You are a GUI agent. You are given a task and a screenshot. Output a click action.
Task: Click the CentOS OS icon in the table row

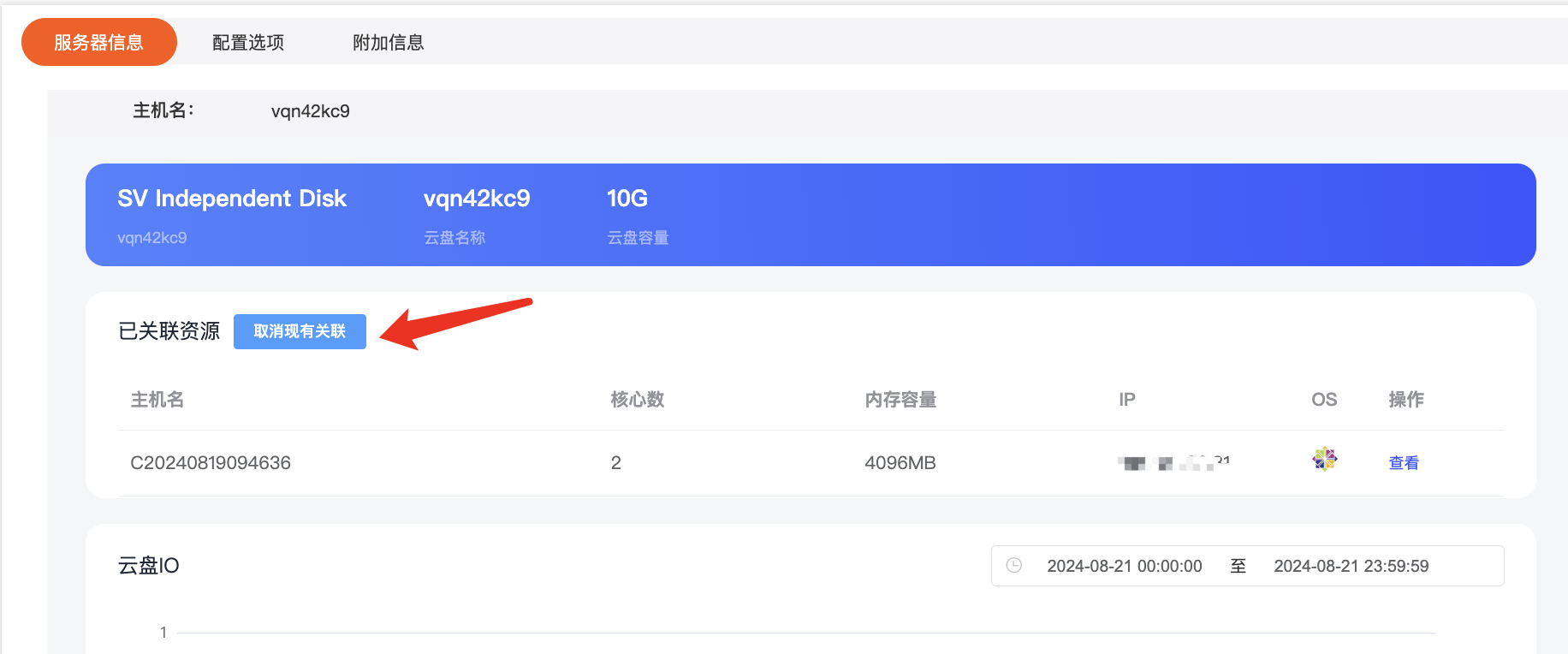point(1325,459)
